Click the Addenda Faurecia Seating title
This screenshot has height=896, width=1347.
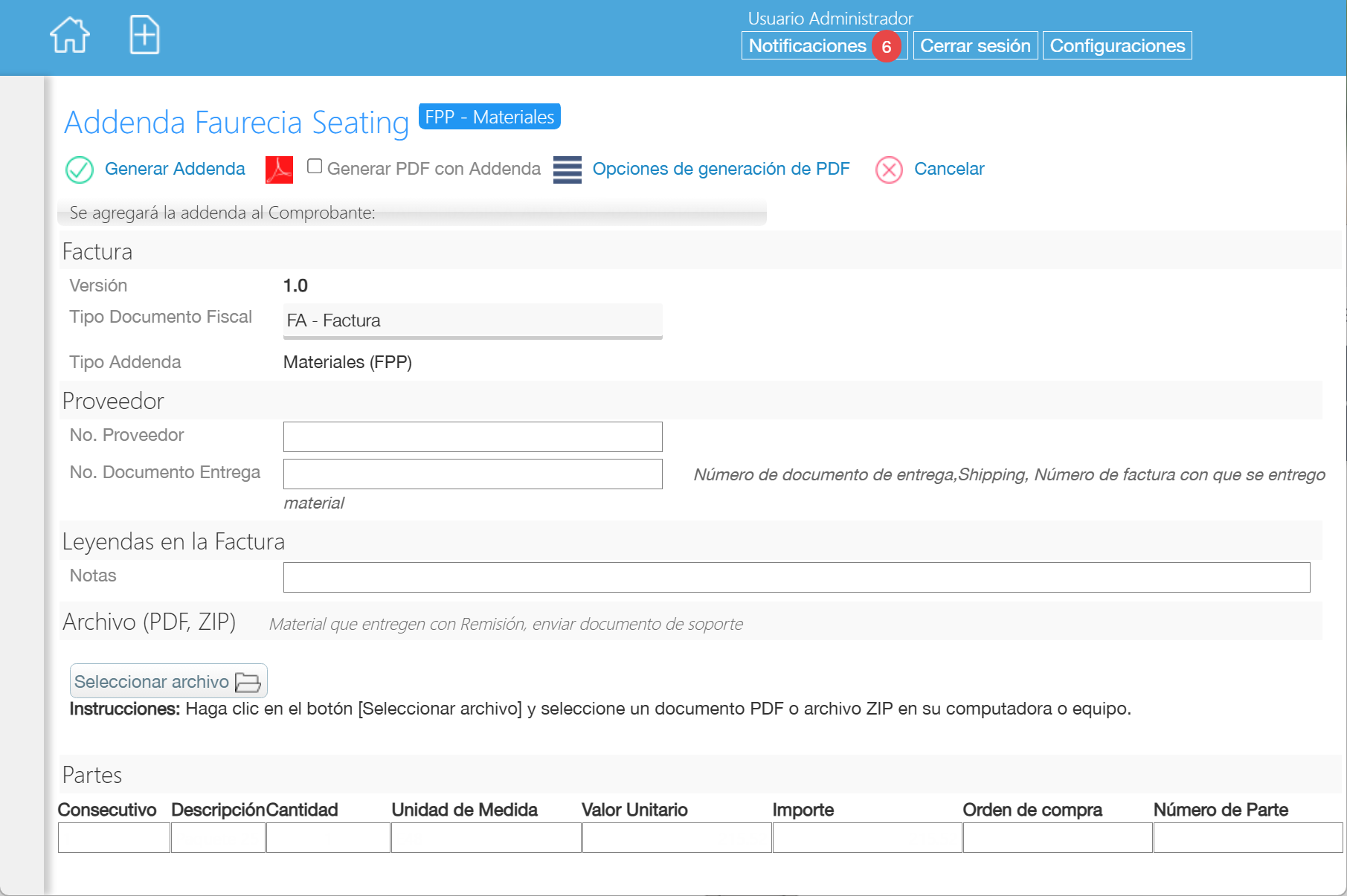[237, 123]
